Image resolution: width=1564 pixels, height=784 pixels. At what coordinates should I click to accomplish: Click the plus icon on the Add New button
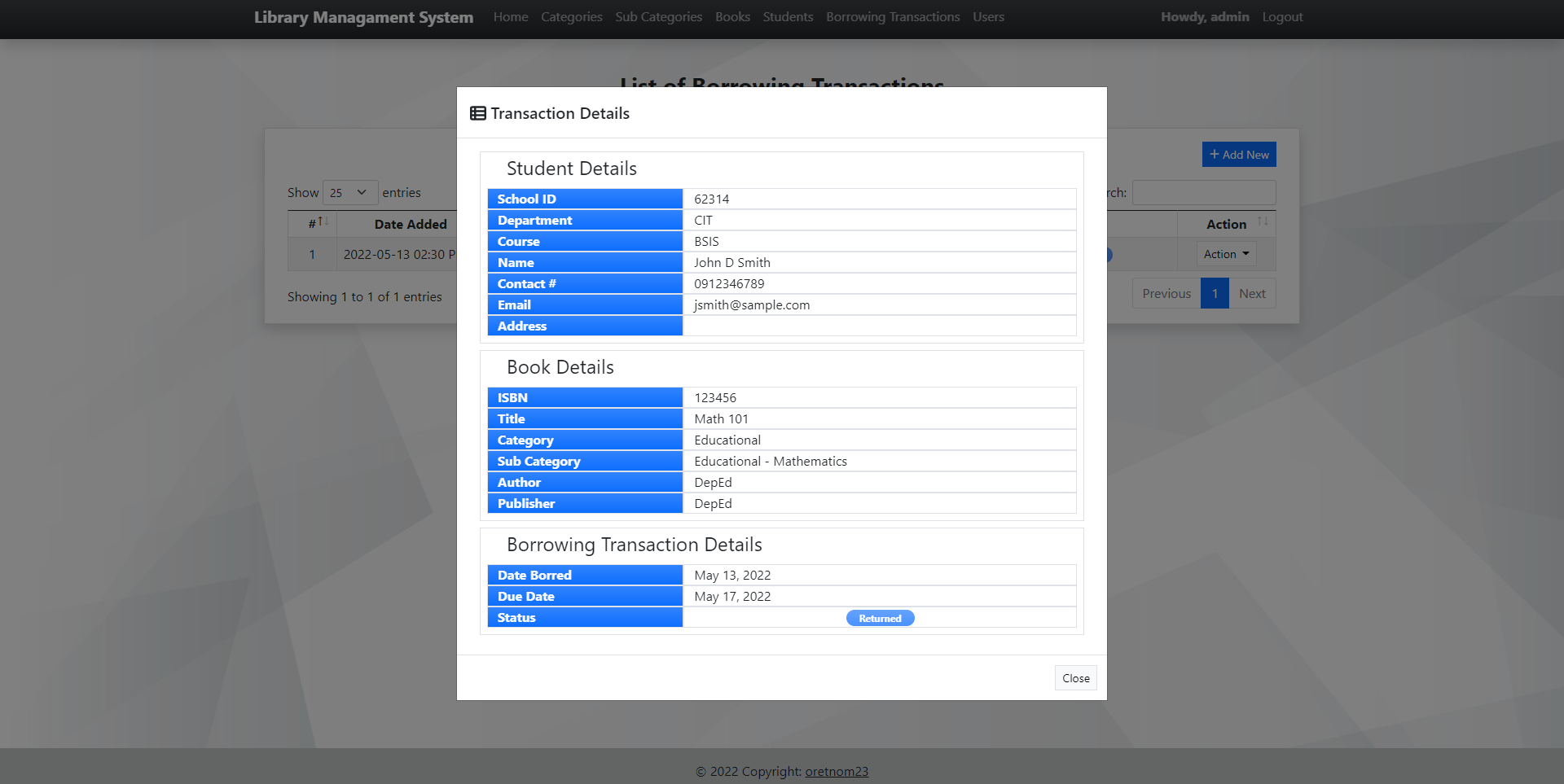(x=1213, y=155)
